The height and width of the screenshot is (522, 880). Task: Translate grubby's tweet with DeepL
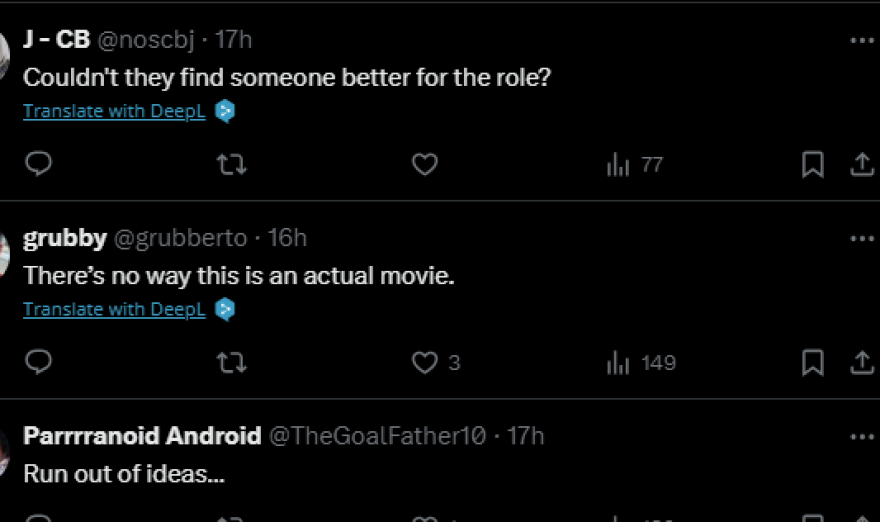point(114,310)
